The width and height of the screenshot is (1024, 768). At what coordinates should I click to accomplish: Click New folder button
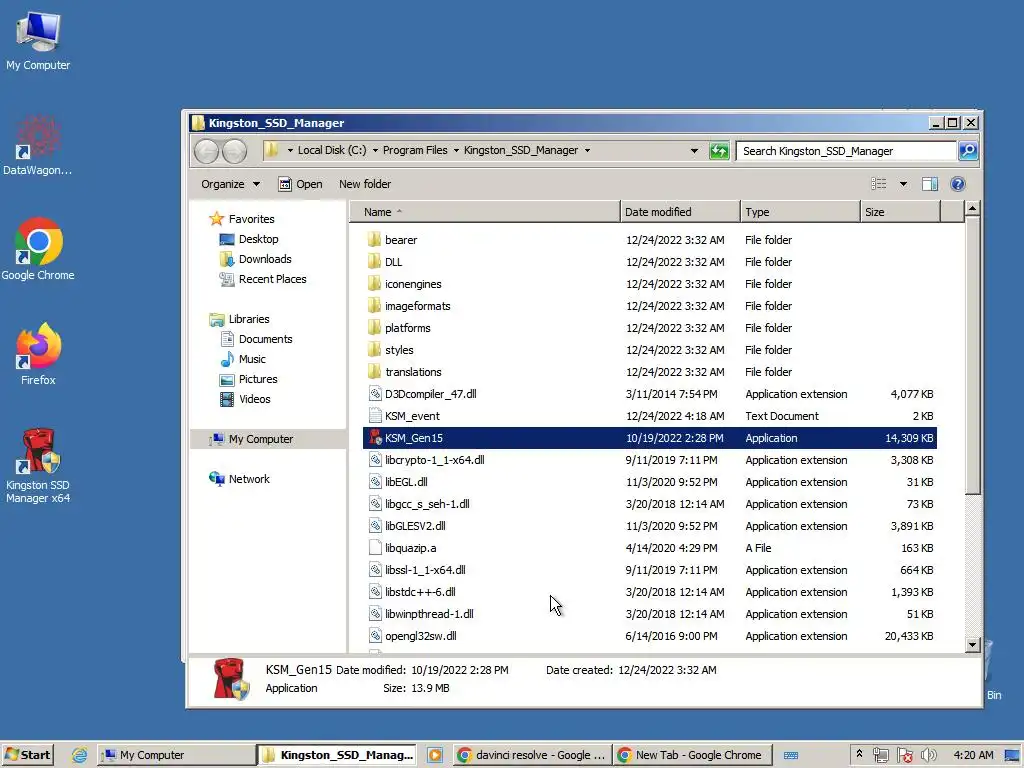(x=364, y=184)
